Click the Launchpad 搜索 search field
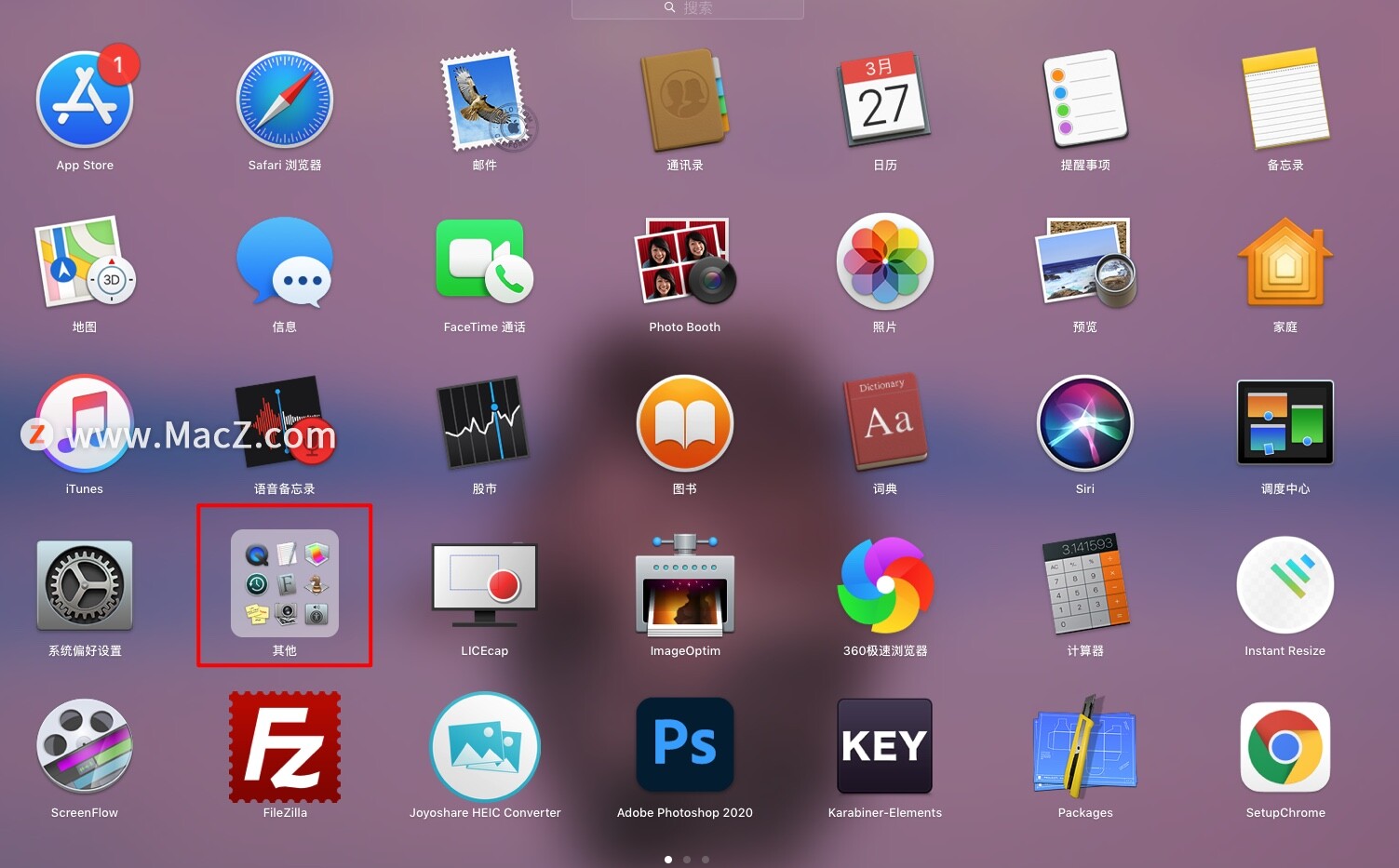 [x=688, y=8]
